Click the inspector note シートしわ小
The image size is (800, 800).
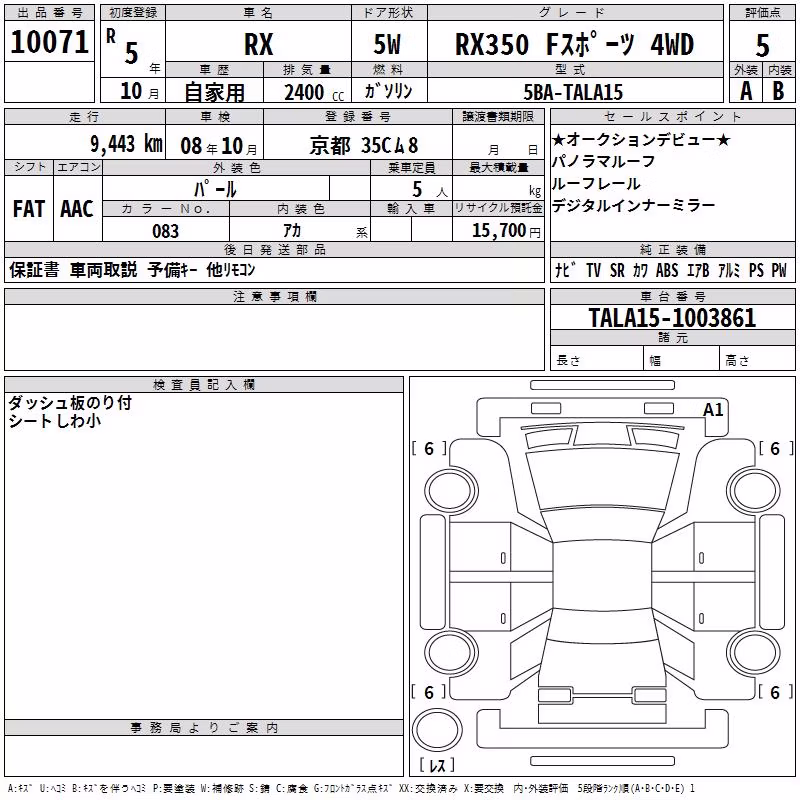(55, 421)
